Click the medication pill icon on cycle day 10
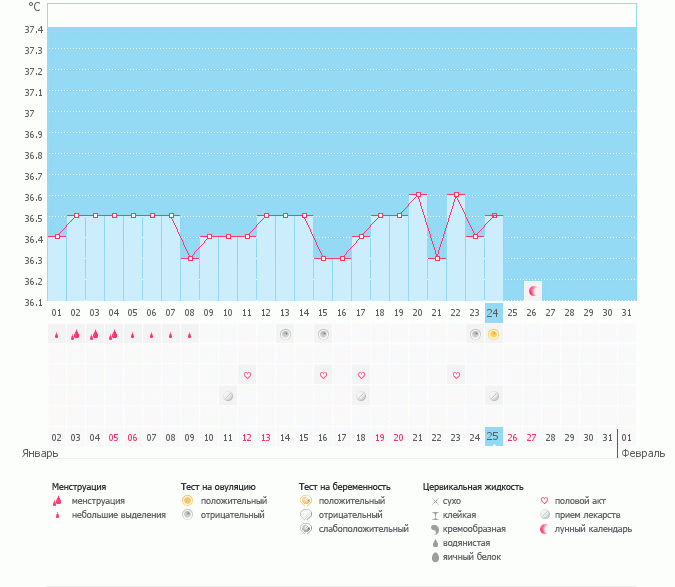This screenshot has height=587, width=675. click(x=228, y=396)
